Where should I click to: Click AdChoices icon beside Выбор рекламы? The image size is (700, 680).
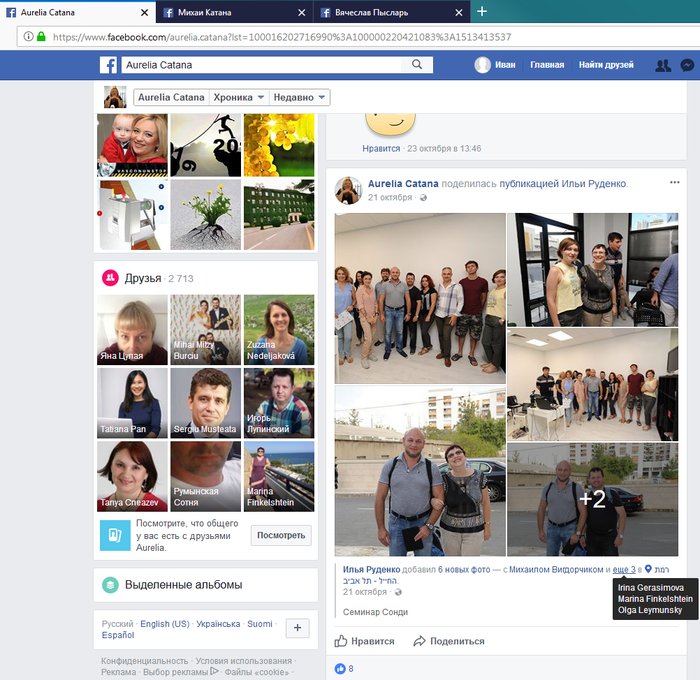coord(214,671)
